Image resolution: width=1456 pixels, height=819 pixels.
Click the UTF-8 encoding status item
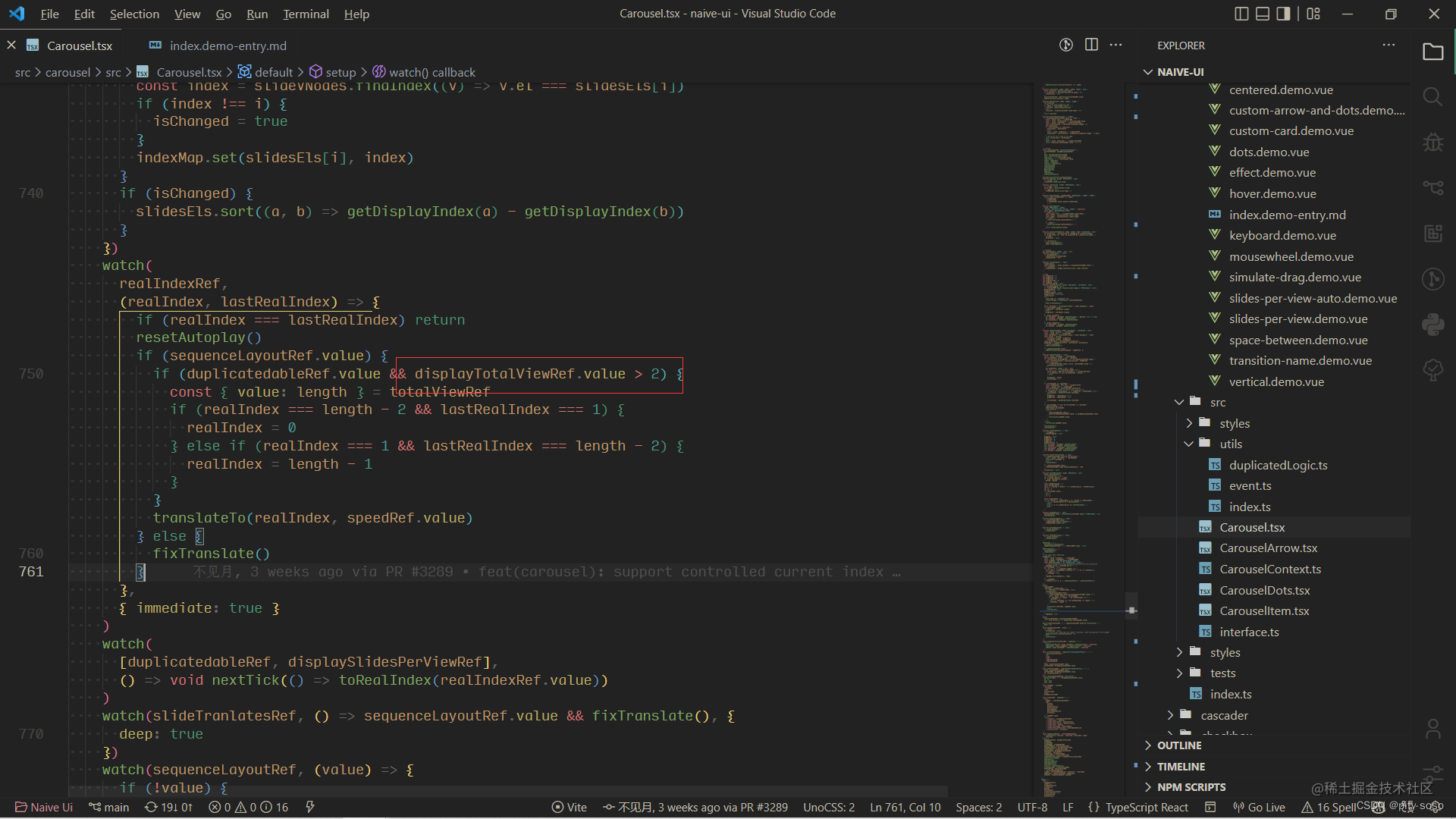pyautogui.click(x=1032, y=808)
